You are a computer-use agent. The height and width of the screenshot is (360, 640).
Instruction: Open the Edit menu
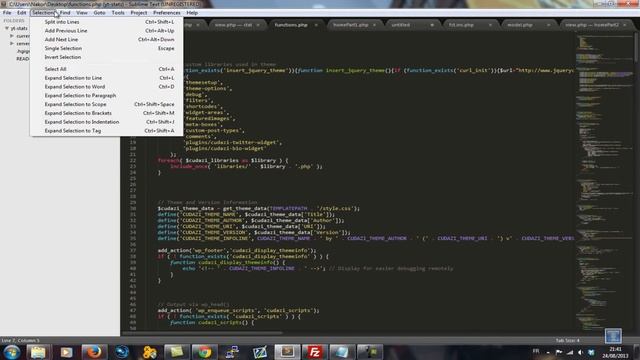coord(22,13)
